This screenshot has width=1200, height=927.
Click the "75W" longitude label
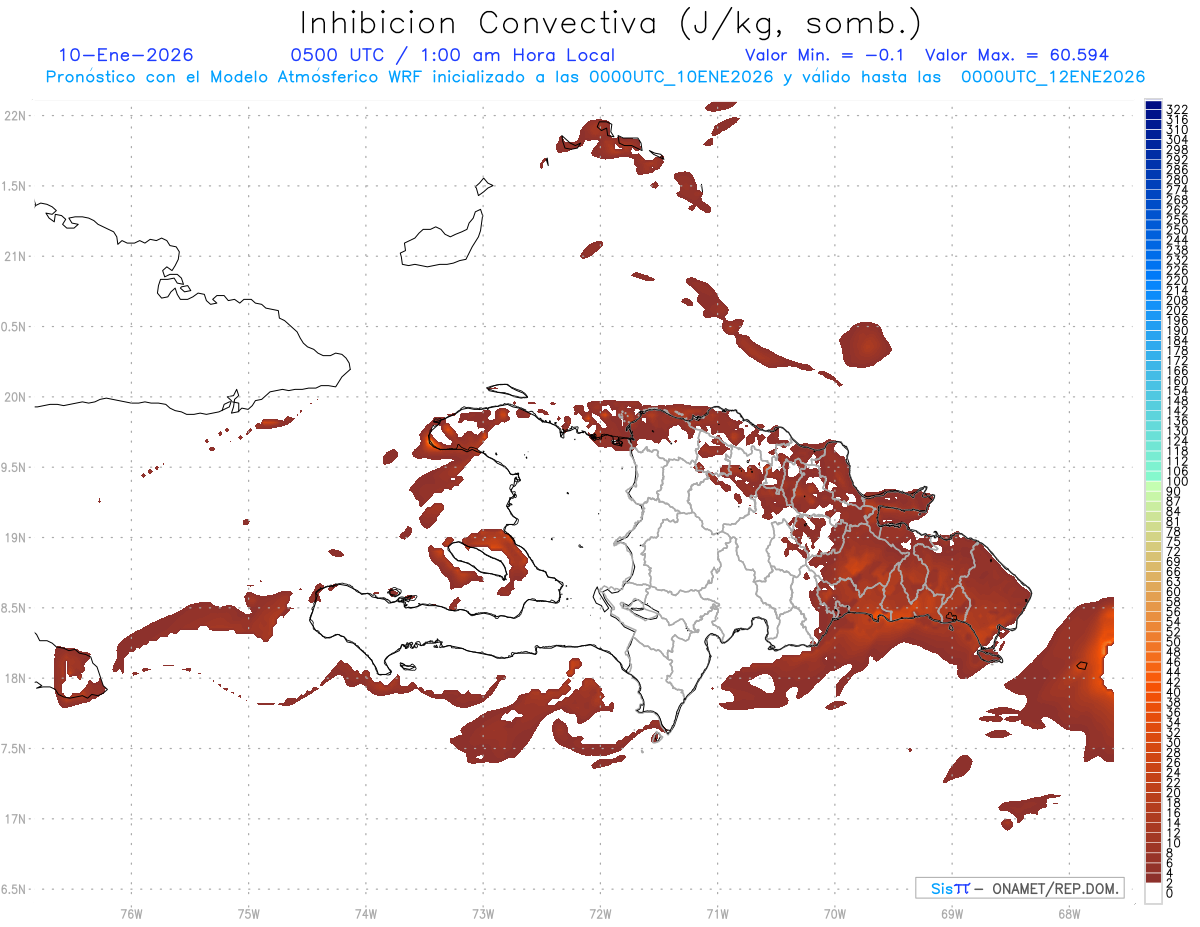[249, 913]
